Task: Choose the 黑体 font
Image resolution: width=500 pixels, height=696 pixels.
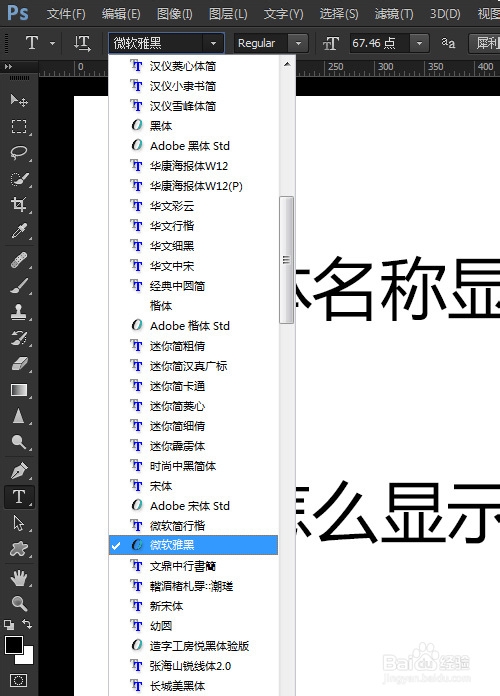Action: tap(194, 126)
